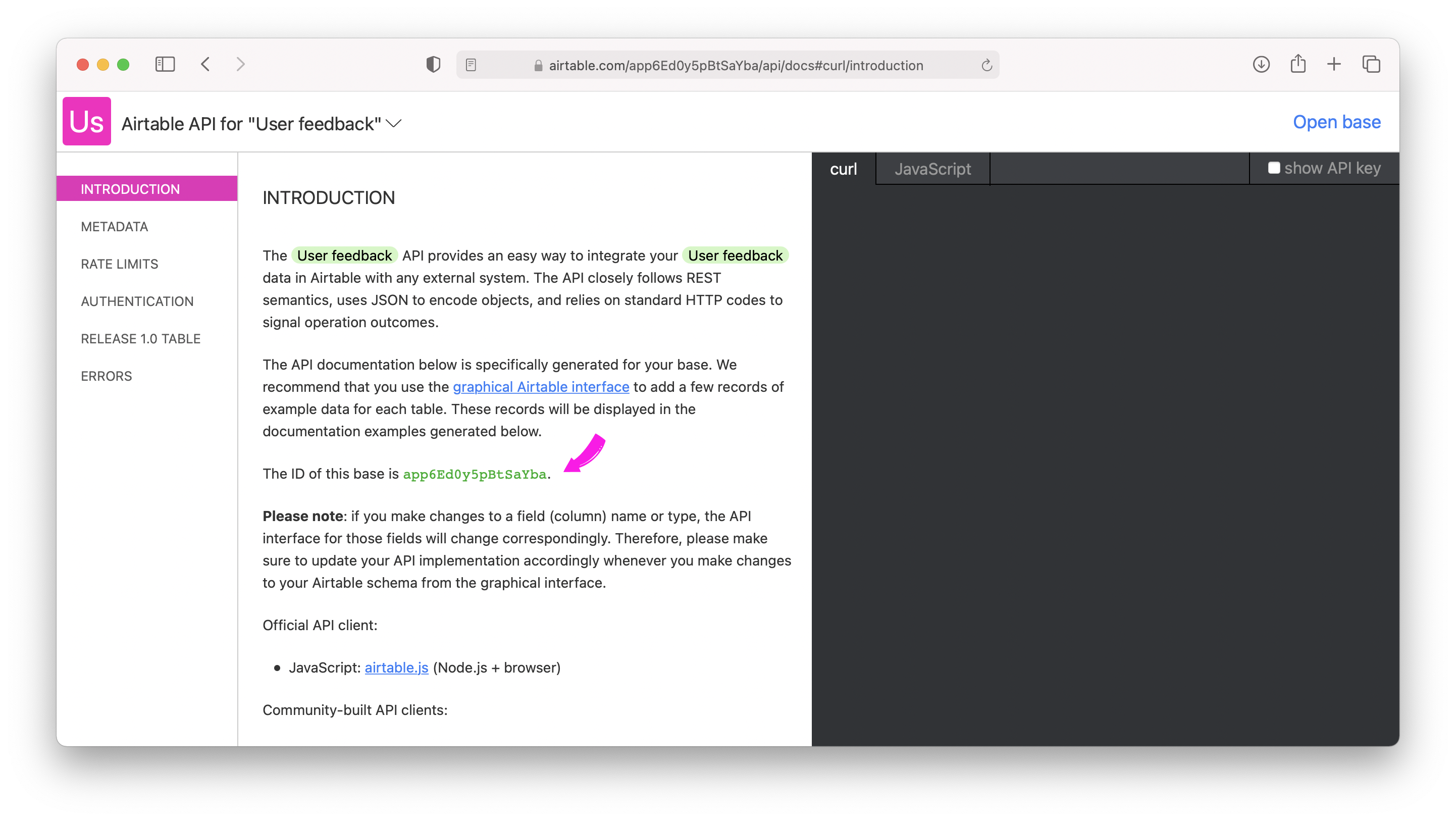Click the Share icon in Safari toolbar
The width and height of the screenshot is (1456, 821).
(1298, 63)
